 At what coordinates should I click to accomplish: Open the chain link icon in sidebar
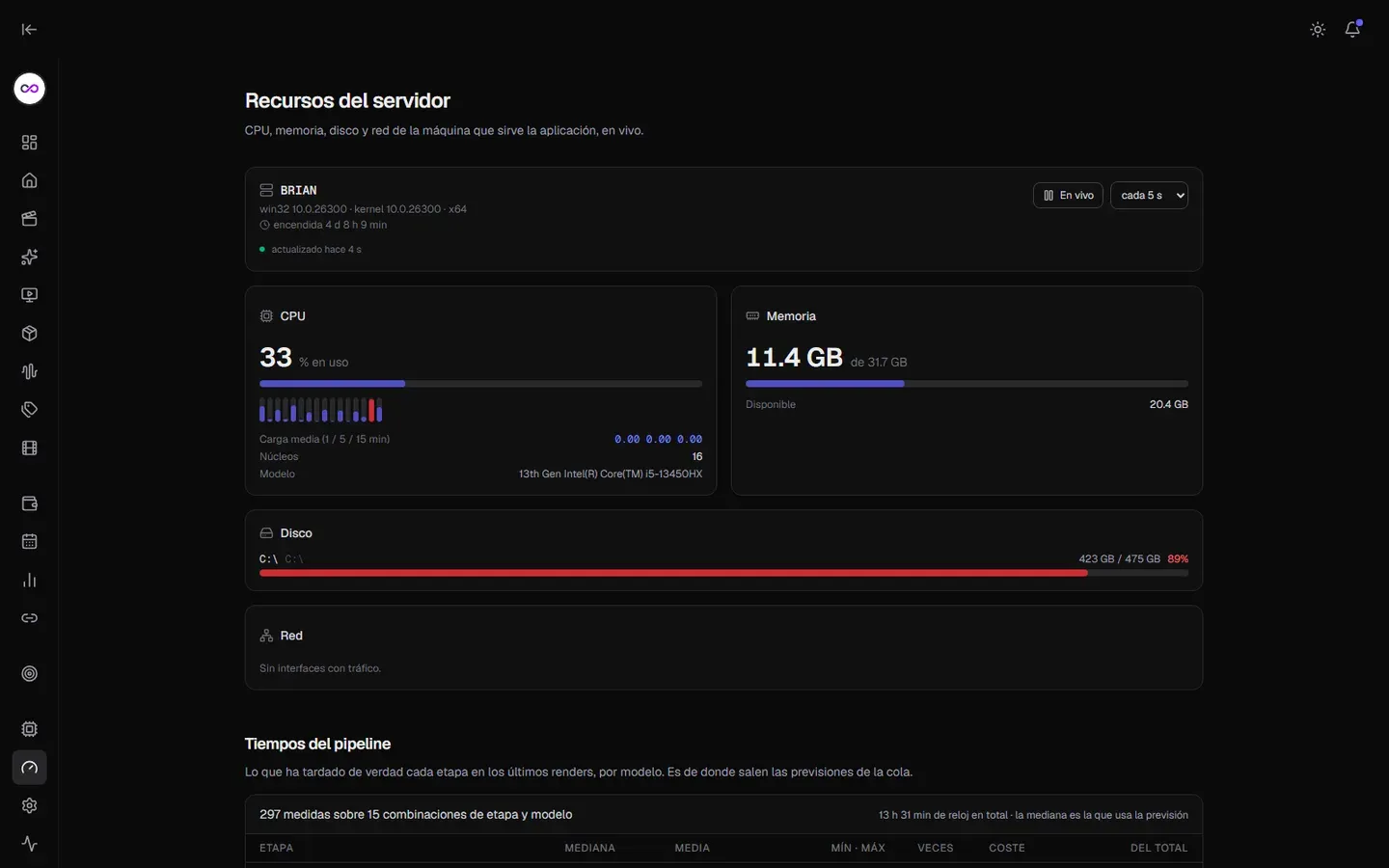tap(30, 618)
